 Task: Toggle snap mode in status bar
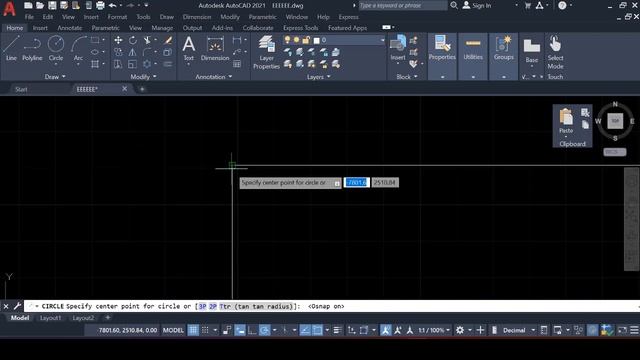tap(205, 330)
